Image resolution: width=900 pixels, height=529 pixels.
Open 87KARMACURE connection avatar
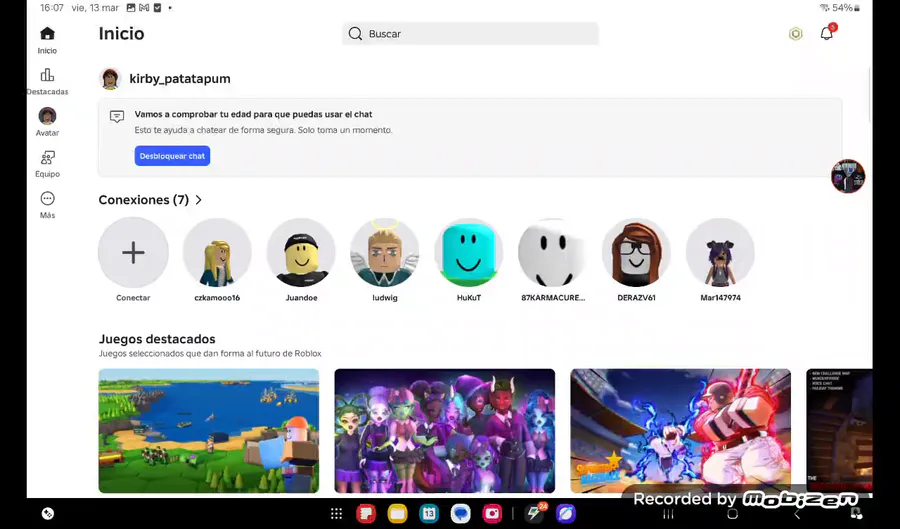(x=552, y=252)
